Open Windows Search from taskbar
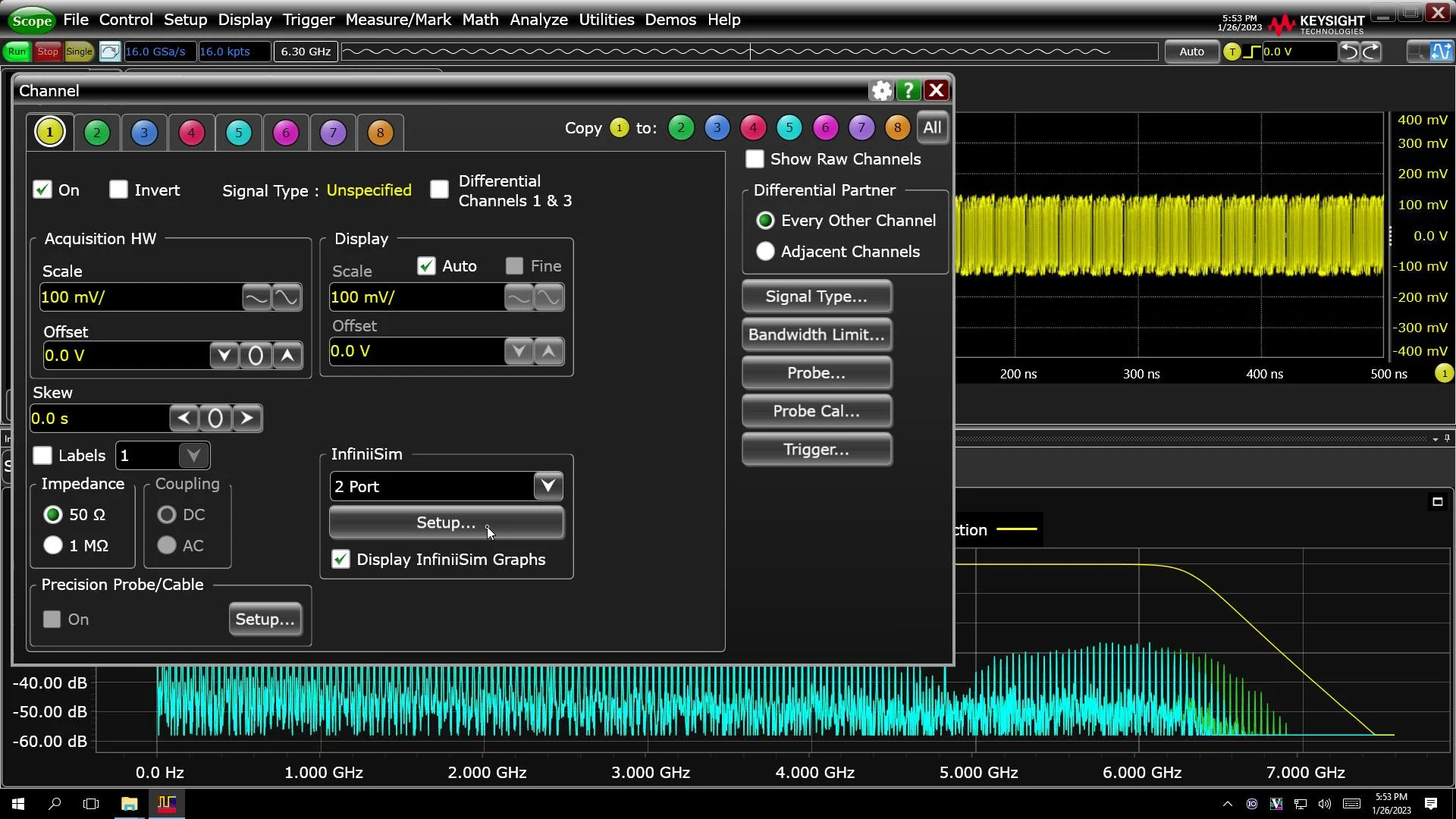 coord(55,804)
